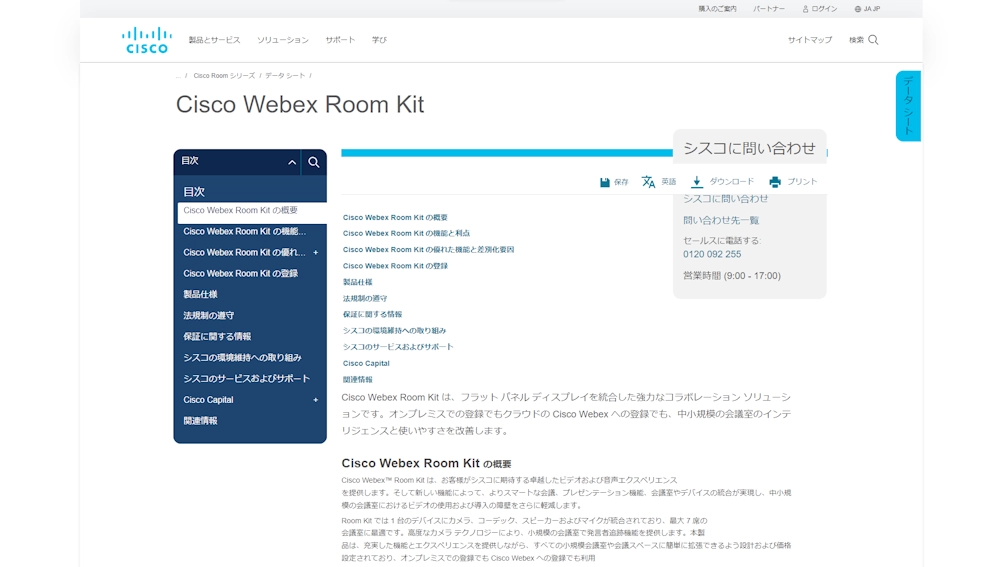Click the Cisco logo
This screenshot has width=1000, height=567.
(147, 40)
